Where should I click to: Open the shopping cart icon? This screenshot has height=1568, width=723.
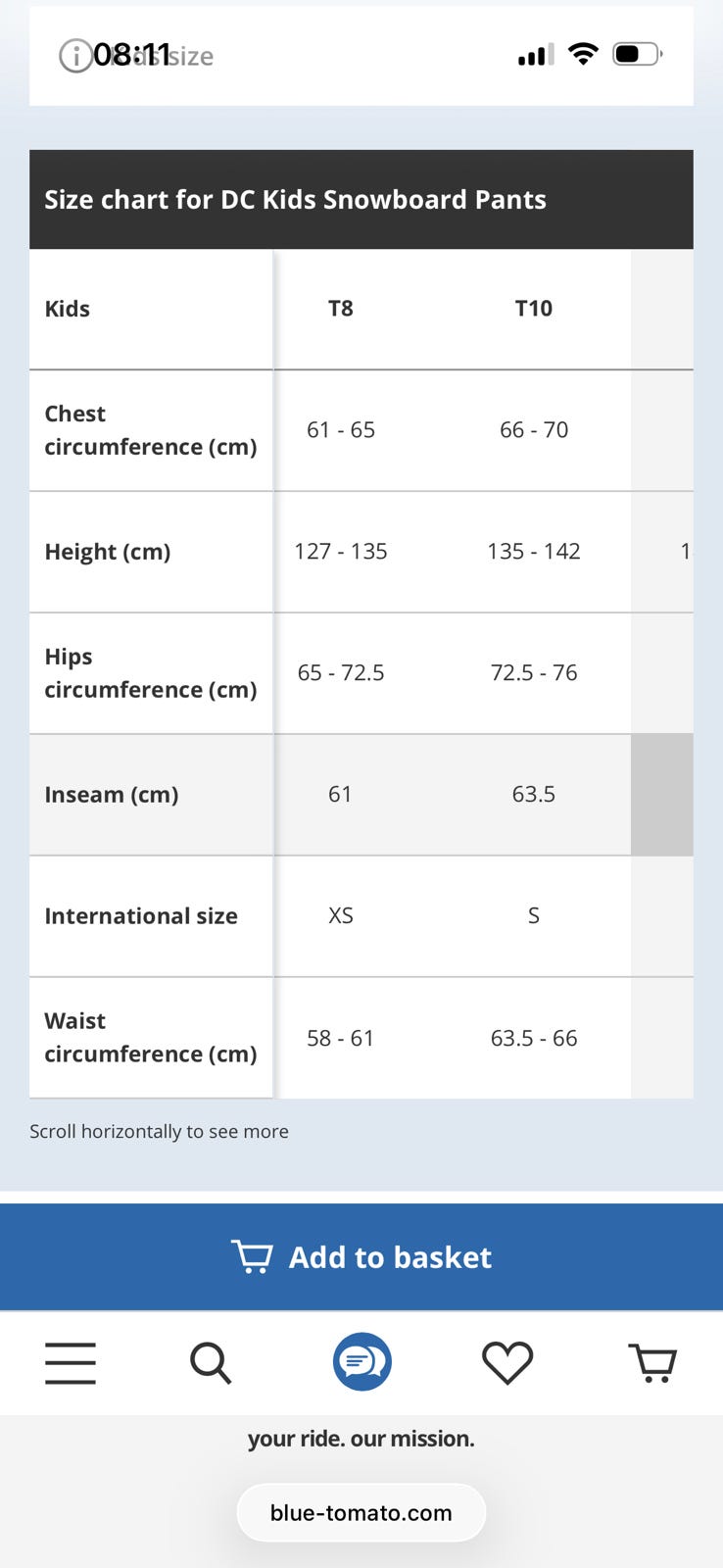pos(652,1362)
